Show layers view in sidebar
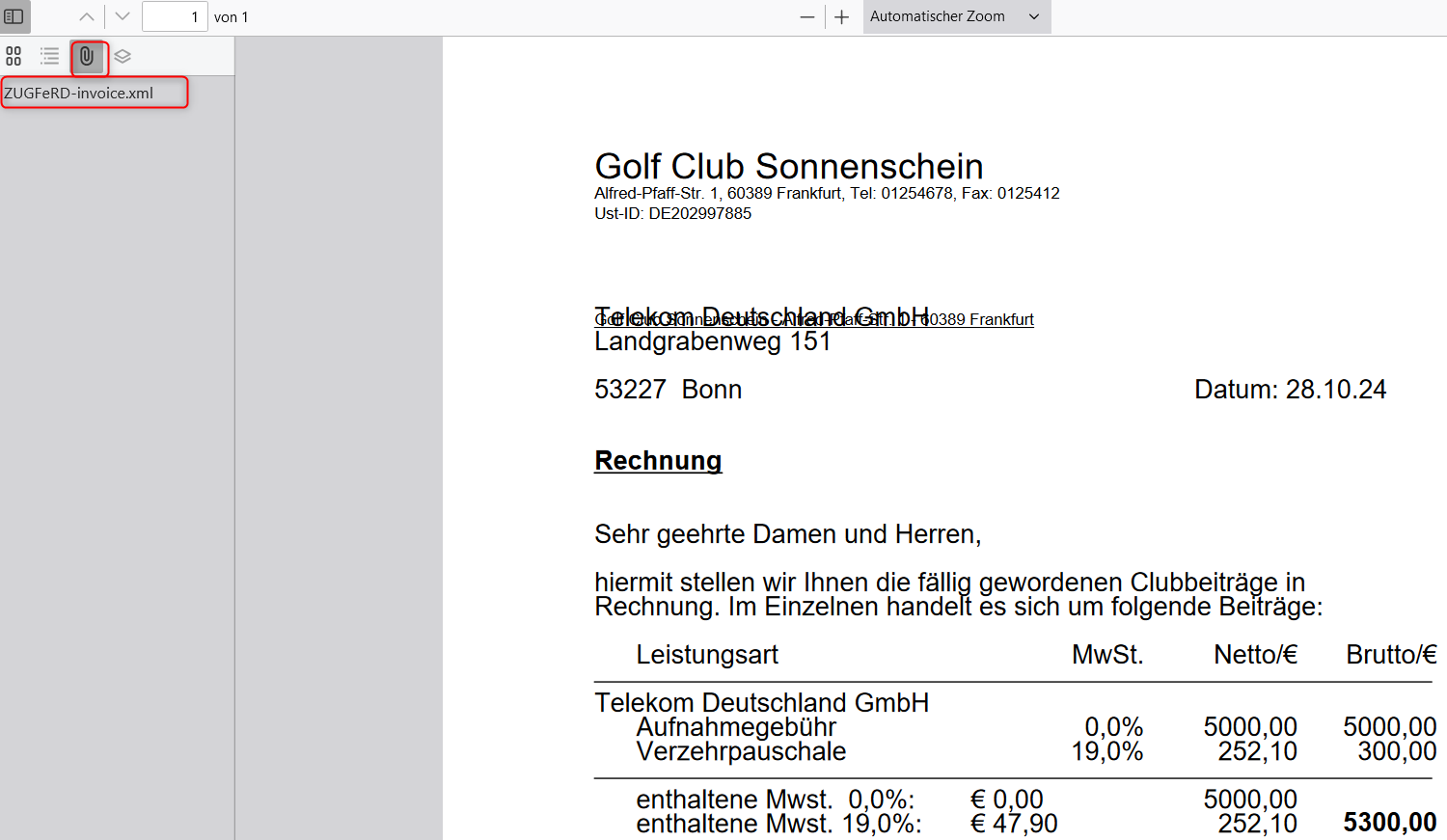Image resolution: width=1447 pixels, height=840 pixels. [123, 56]
